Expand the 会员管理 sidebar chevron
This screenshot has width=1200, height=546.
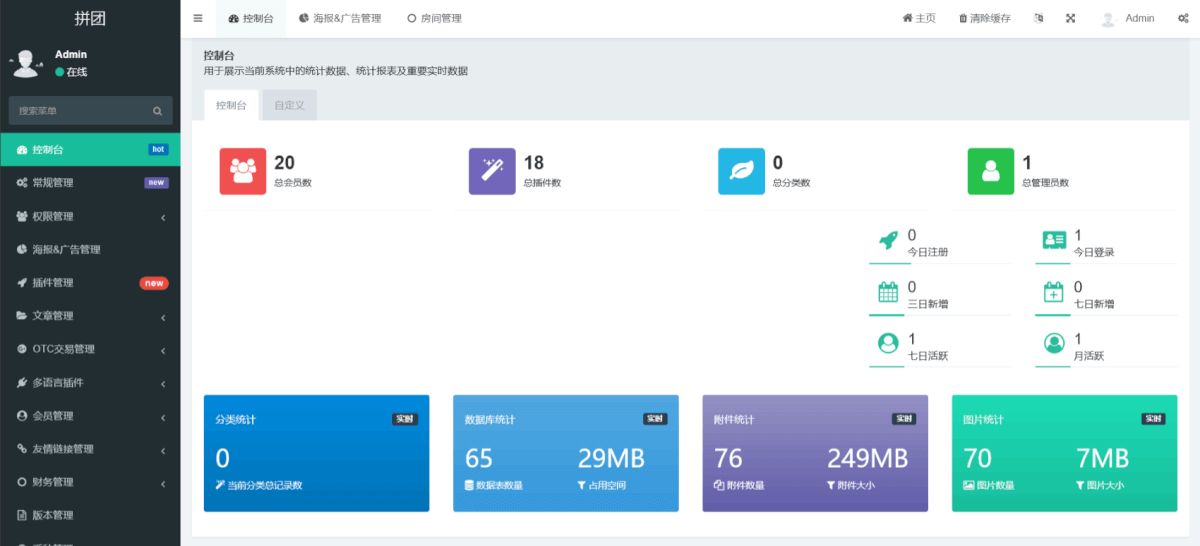tap(163, 416)
